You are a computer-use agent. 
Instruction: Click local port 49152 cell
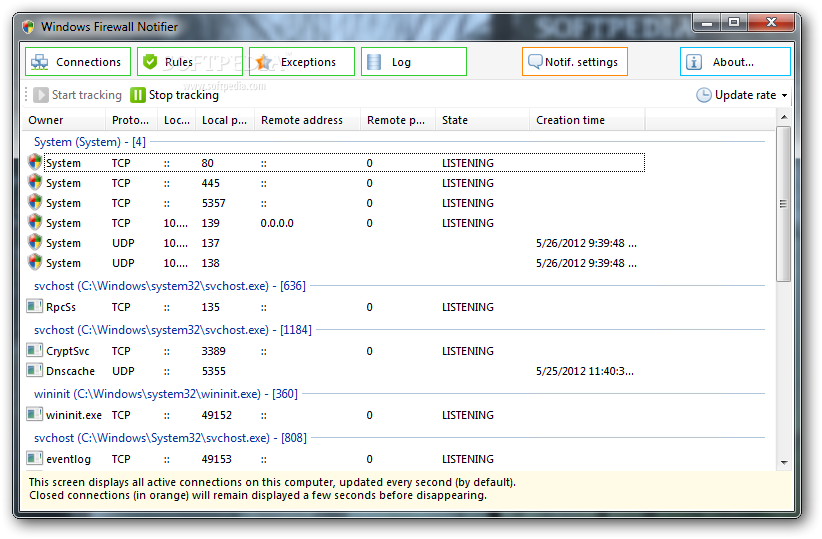click(x=217, y=415)
